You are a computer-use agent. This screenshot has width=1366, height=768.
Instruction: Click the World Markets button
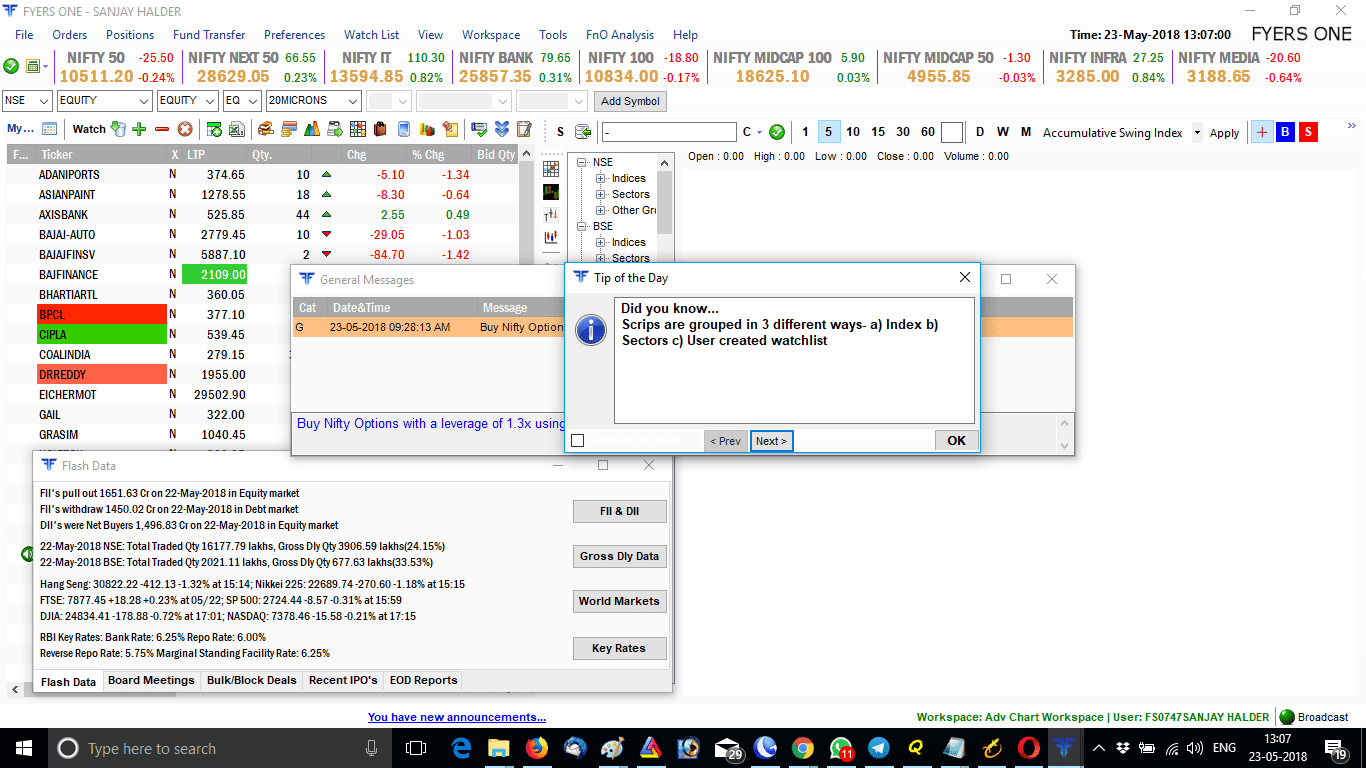click(619, 601)
